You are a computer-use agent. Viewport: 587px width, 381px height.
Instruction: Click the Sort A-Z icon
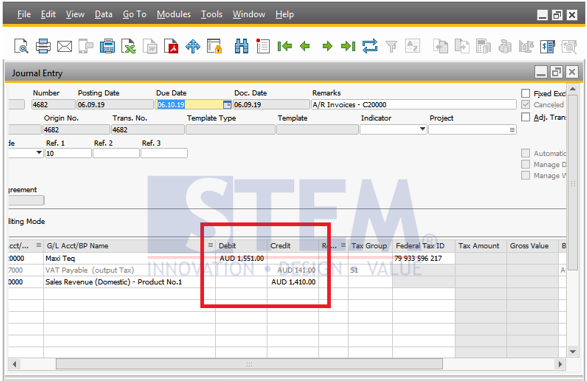(413, 46)
